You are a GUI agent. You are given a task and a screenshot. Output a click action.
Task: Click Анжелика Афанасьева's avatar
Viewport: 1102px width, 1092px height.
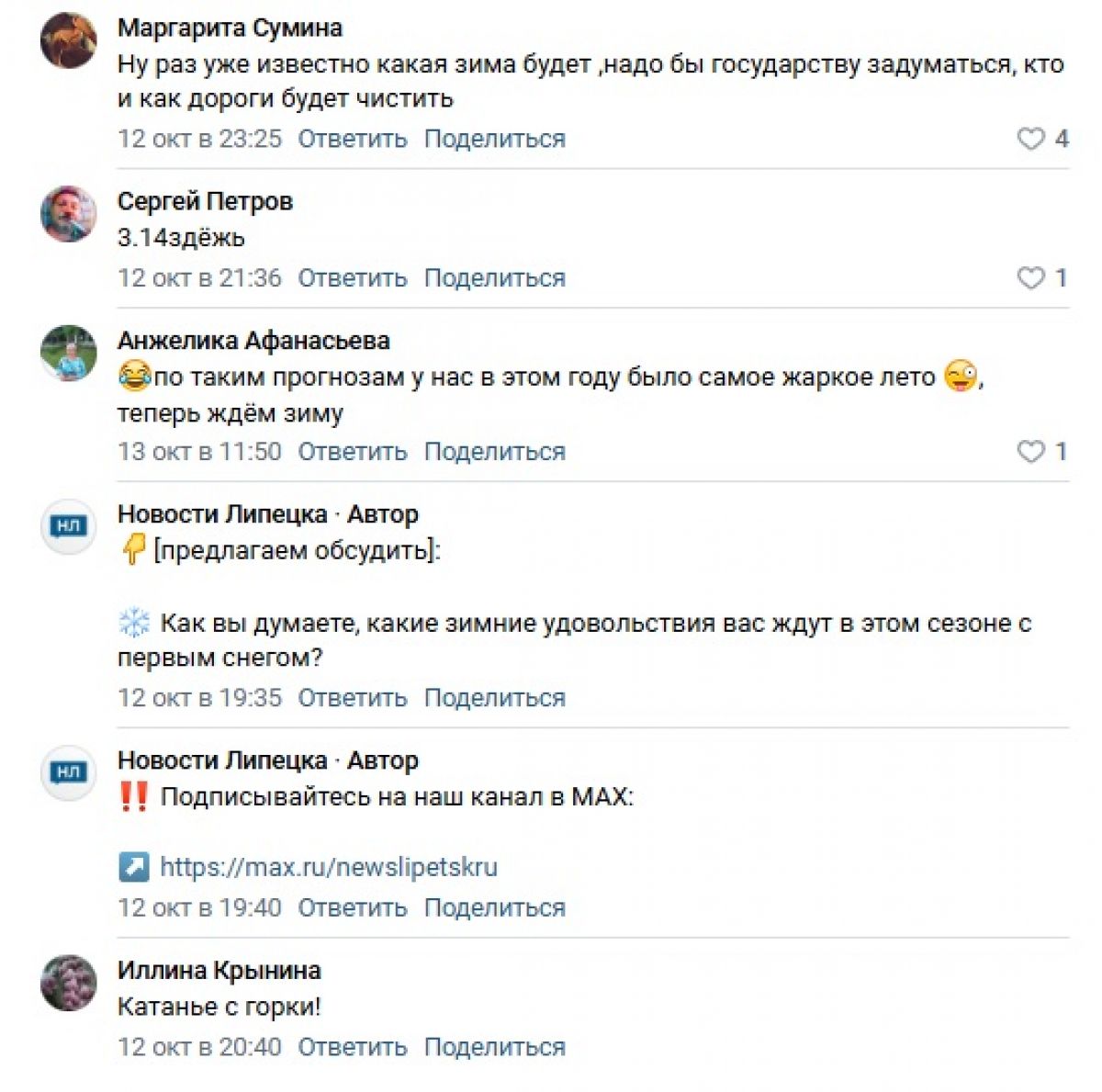(69, 353)
